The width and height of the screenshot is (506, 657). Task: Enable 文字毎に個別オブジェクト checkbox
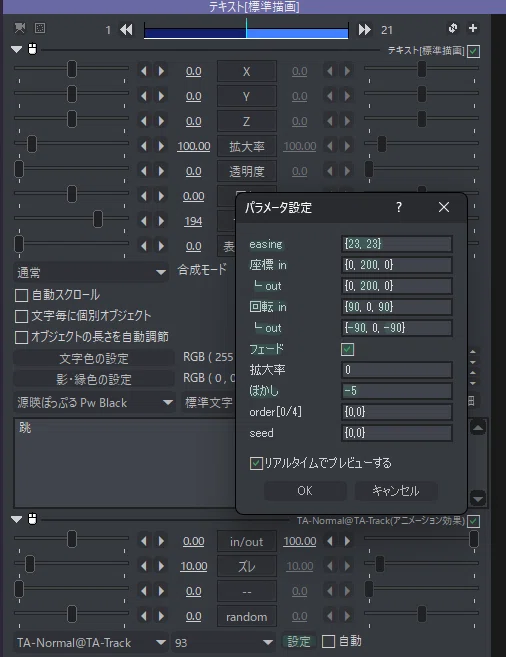(21, 316)
